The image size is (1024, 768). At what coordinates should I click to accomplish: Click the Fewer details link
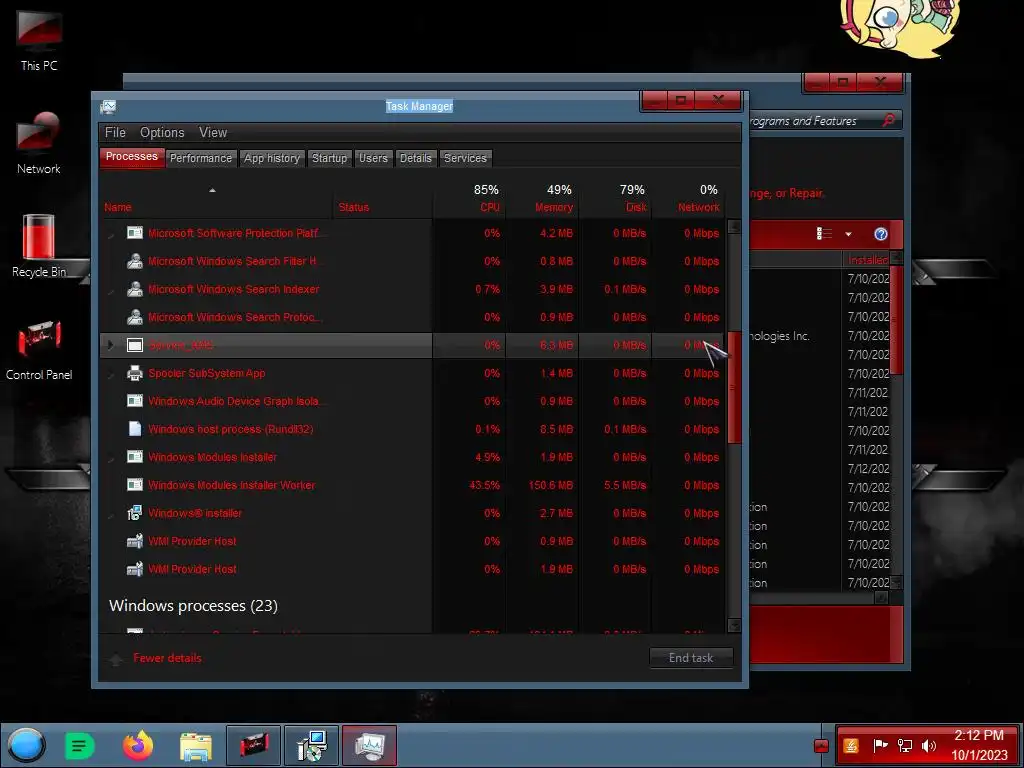point(167,658)
